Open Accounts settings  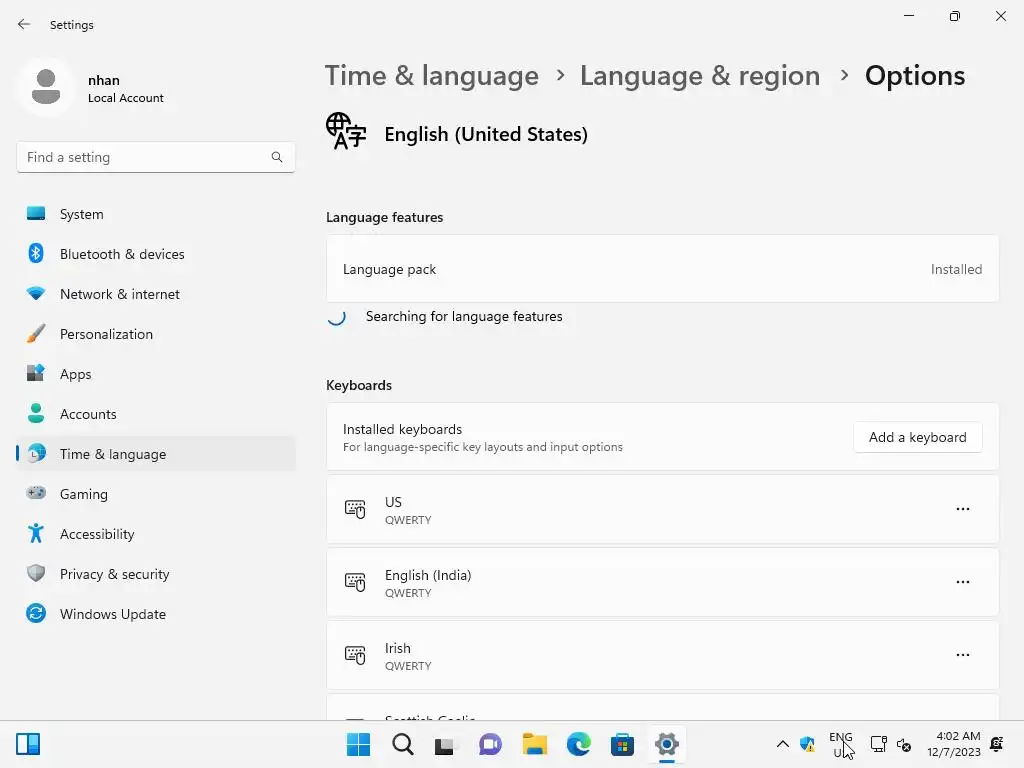[x=155, y=414]
